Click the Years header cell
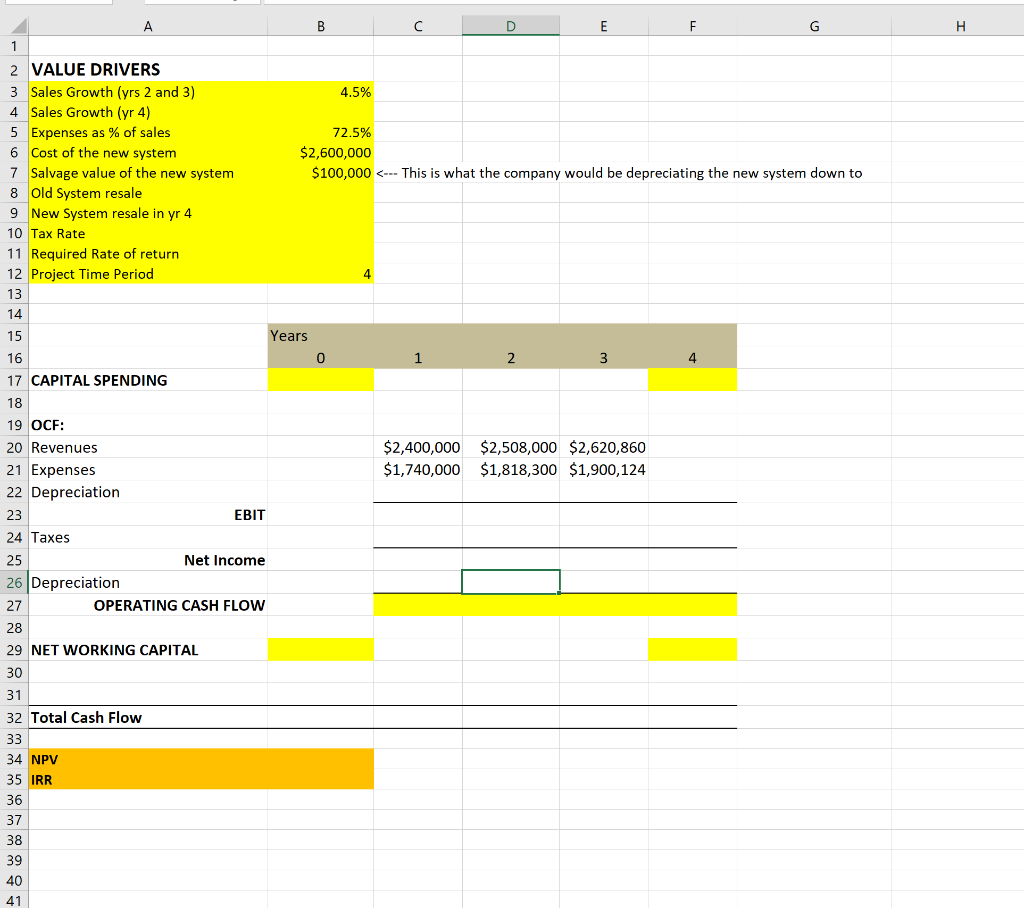The image size is (1024, 908). 320,335
